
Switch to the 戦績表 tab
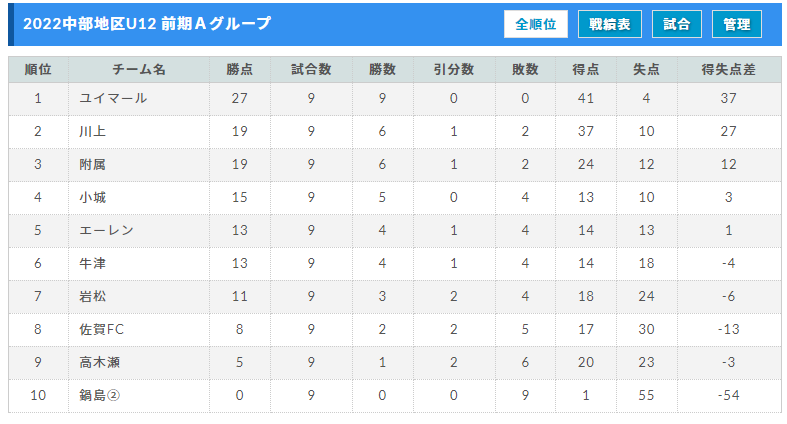coord(609,24)
